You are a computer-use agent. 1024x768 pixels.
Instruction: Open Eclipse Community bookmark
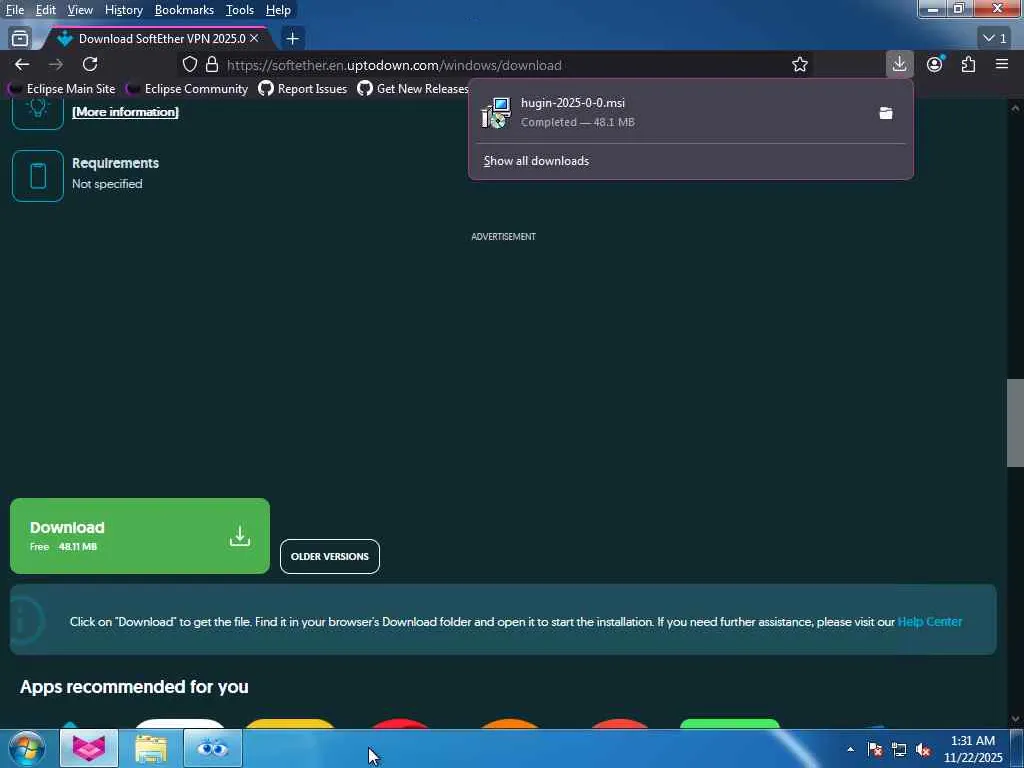pyautogui.click(x=188, y=88)
